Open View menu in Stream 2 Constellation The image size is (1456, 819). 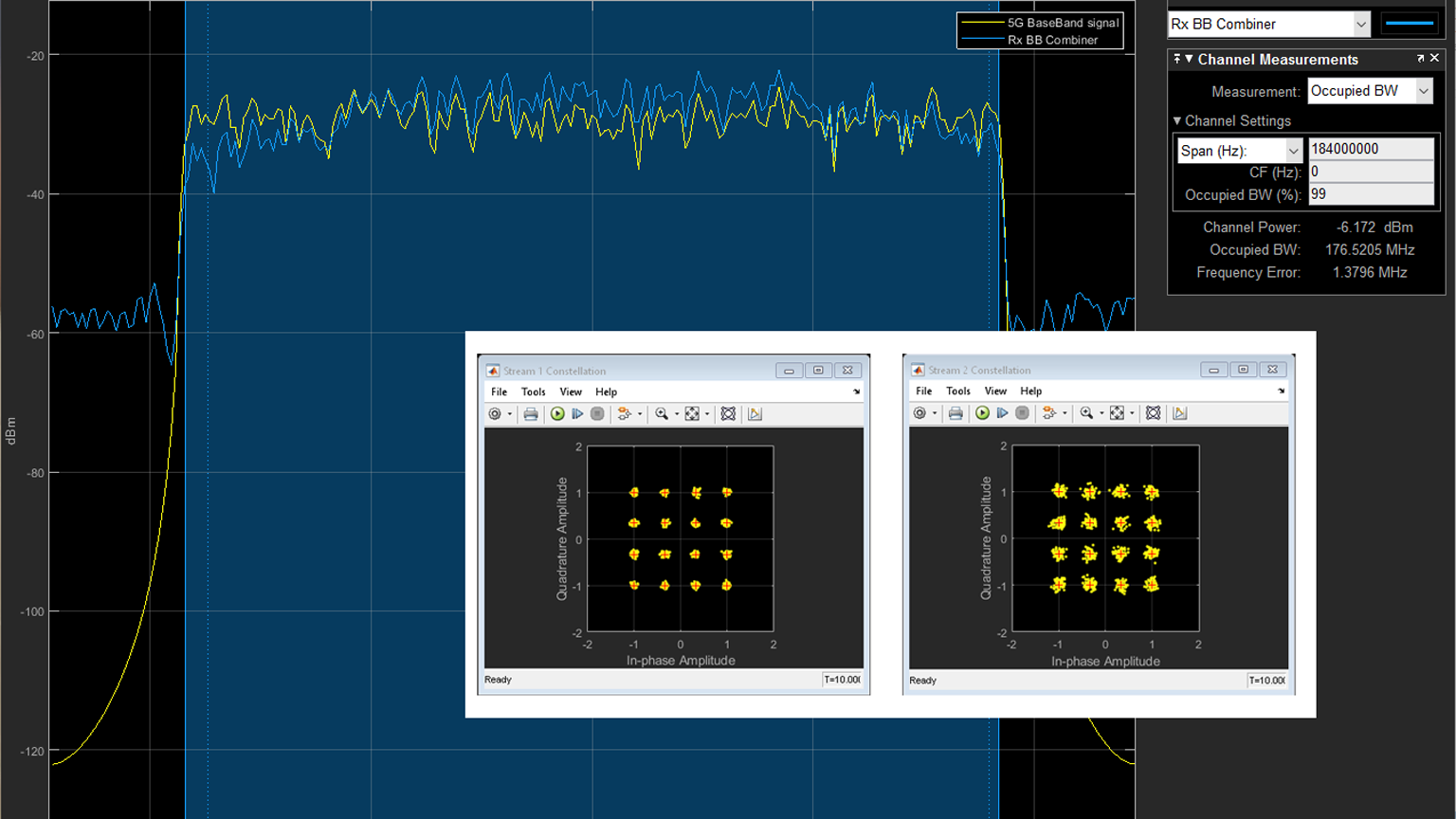pos(995,391)
